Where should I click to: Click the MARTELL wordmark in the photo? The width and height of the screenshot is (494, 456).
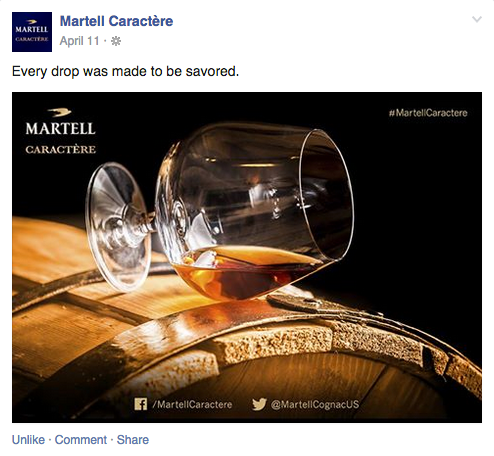tap(60, 129)
